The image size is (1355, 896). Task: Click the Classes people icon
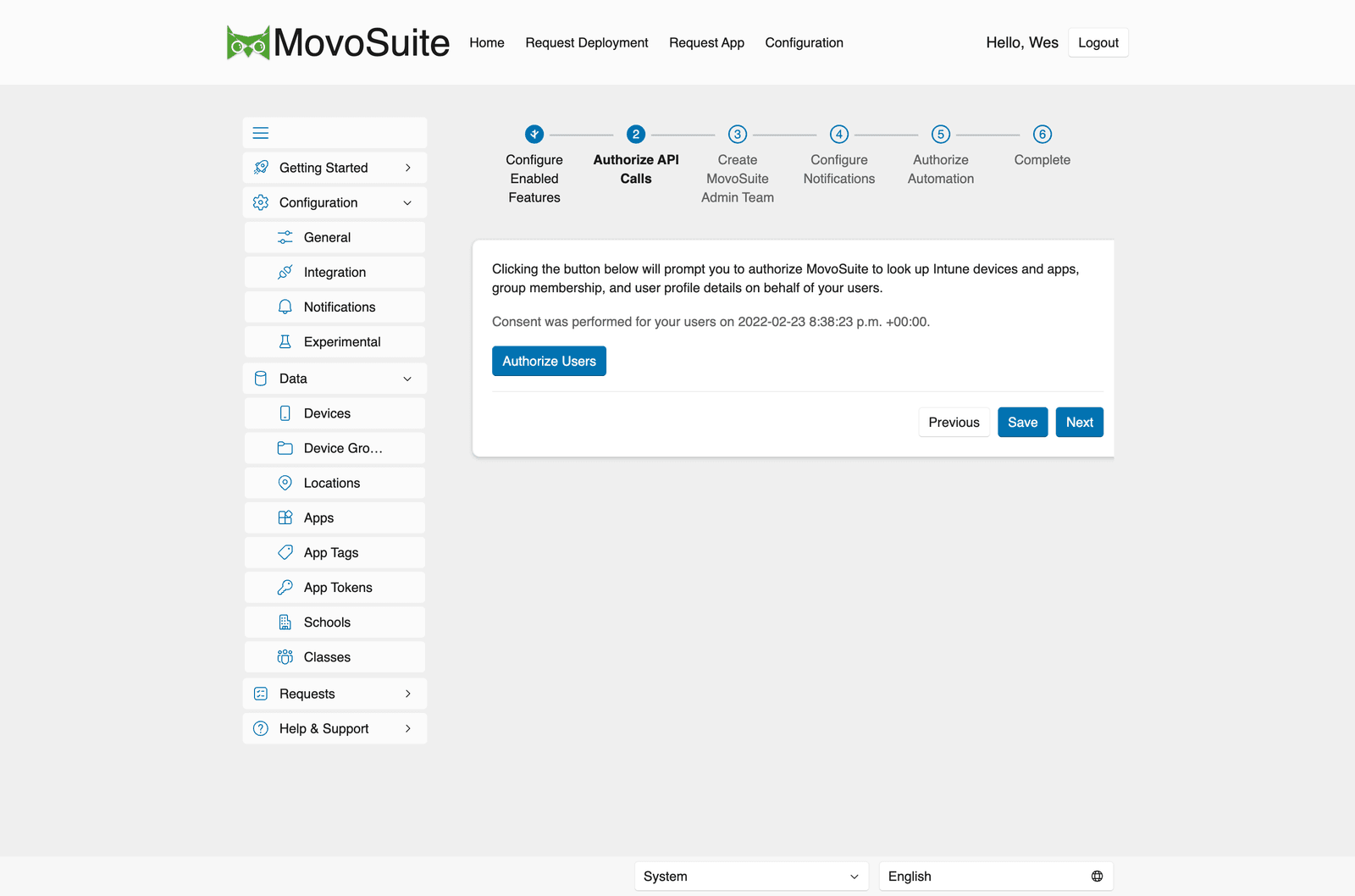285,656
